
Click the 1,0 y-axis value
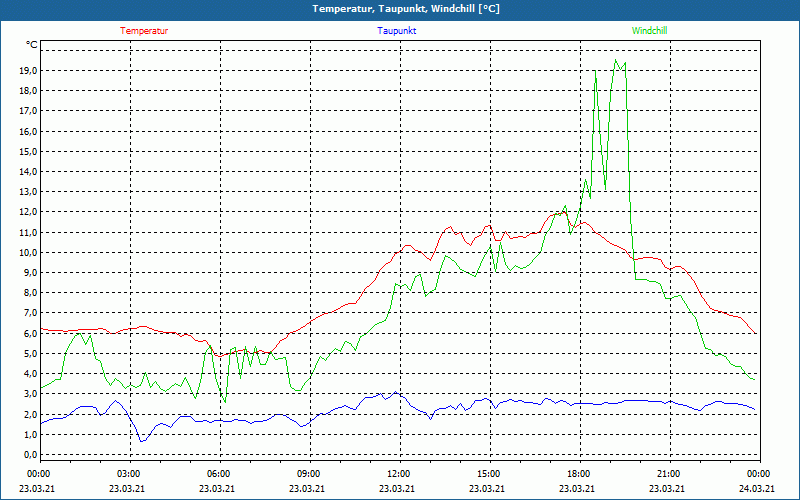click(30, 434)
